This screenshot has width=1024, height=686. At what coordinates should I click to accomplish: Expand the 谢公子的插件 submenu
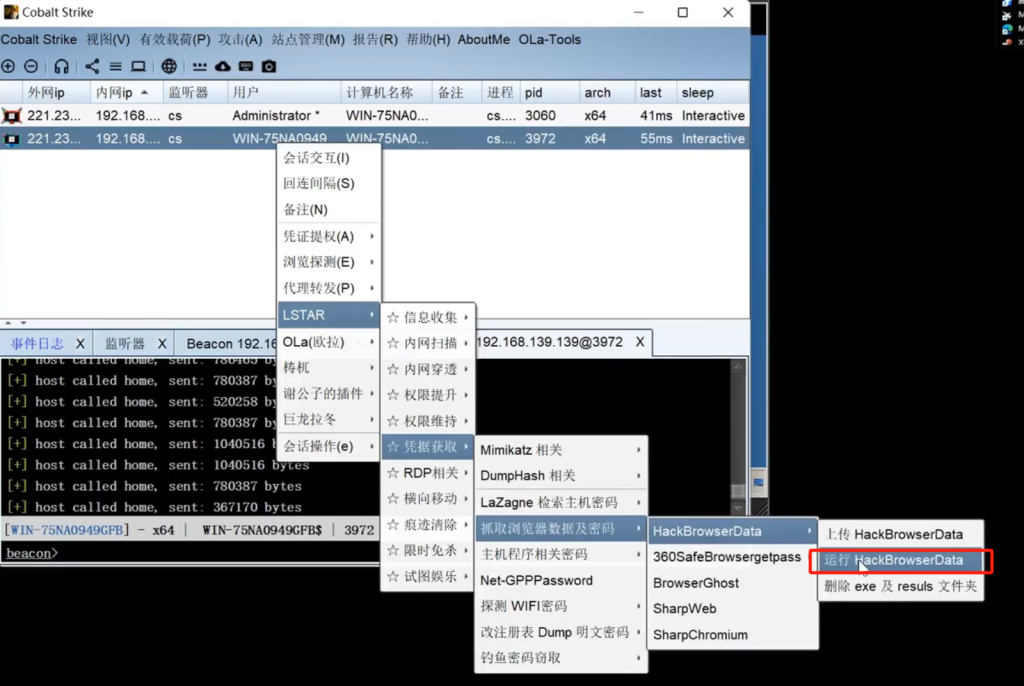click(328, 393)
